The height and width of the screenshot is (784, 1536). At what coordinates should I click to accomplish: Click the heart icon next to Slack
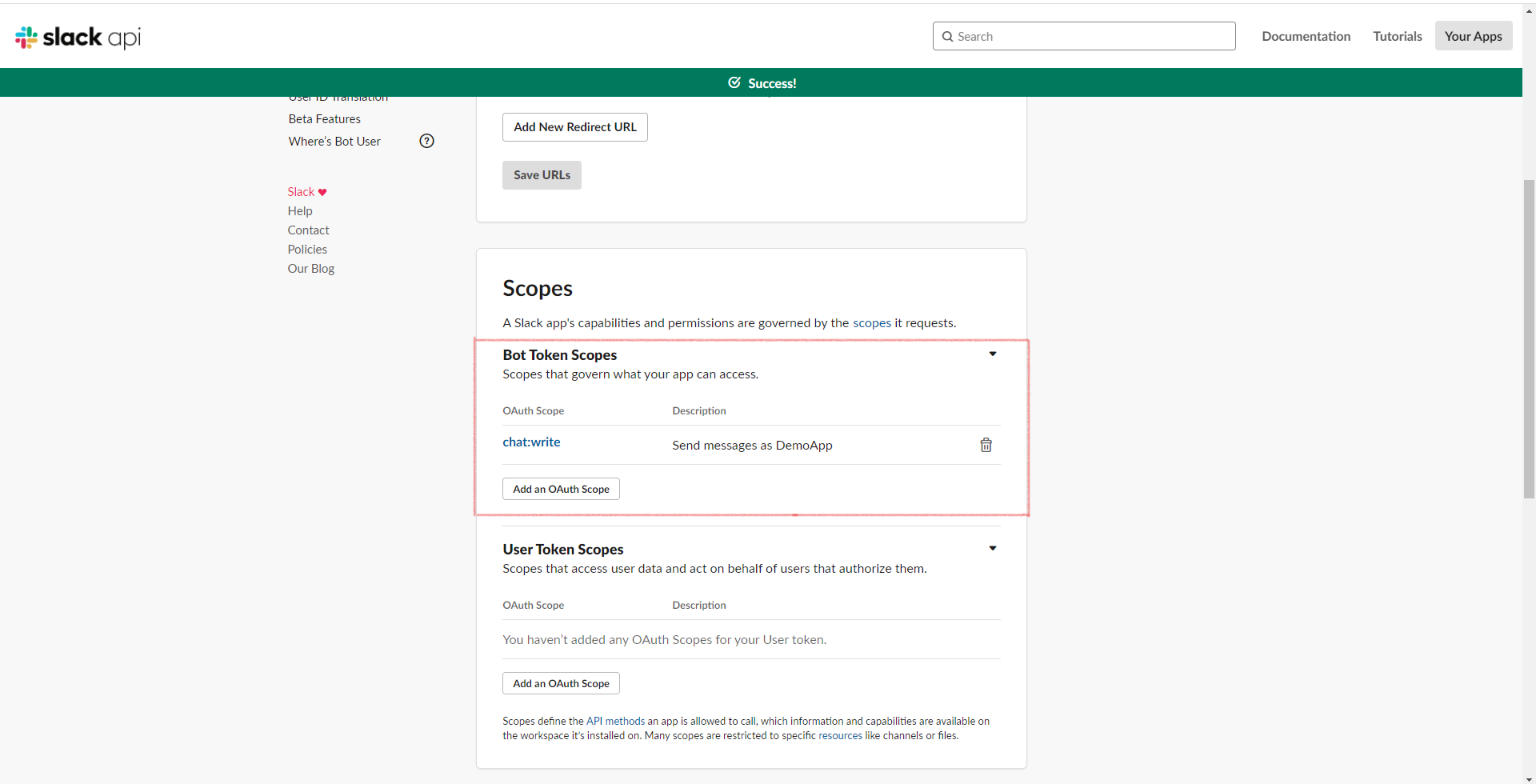point(322,192)
